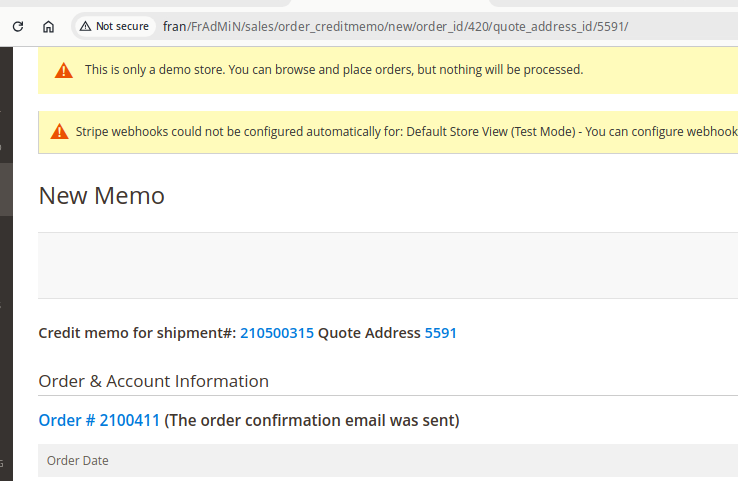This screenshot has height=481, width=738.
Task: Click the gray action bar below New Memo
Action: pyautogui.click(x=388, y=265)
